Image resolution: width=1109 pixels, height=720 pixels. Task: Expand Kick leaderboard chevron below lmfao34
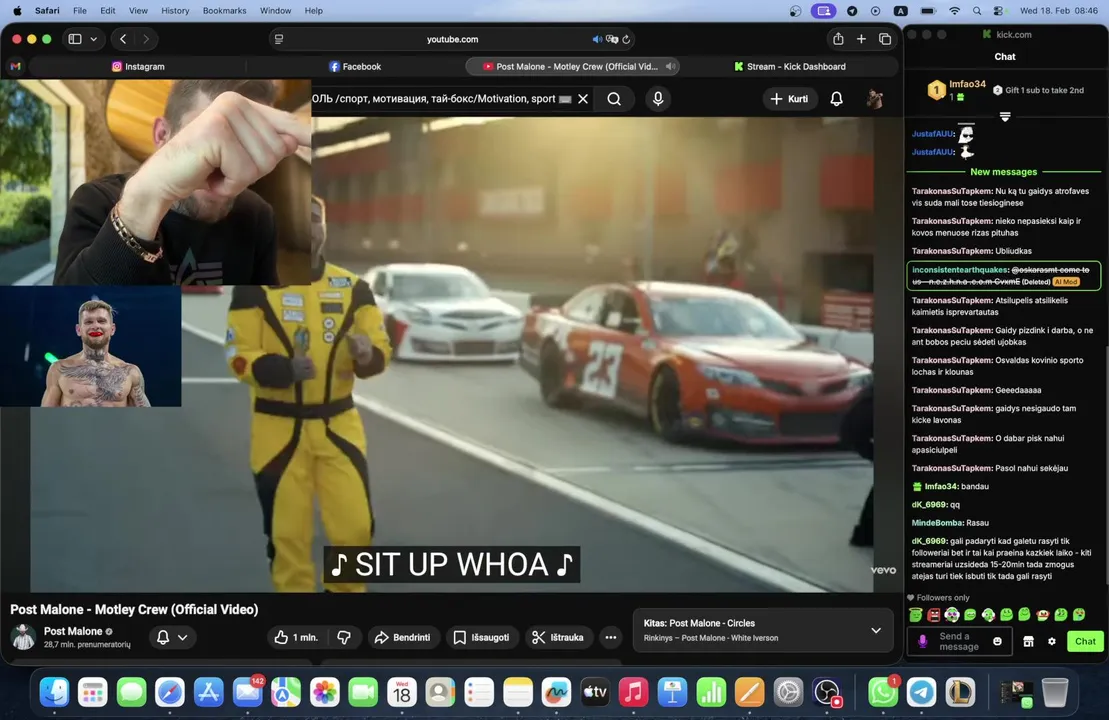1005,117
